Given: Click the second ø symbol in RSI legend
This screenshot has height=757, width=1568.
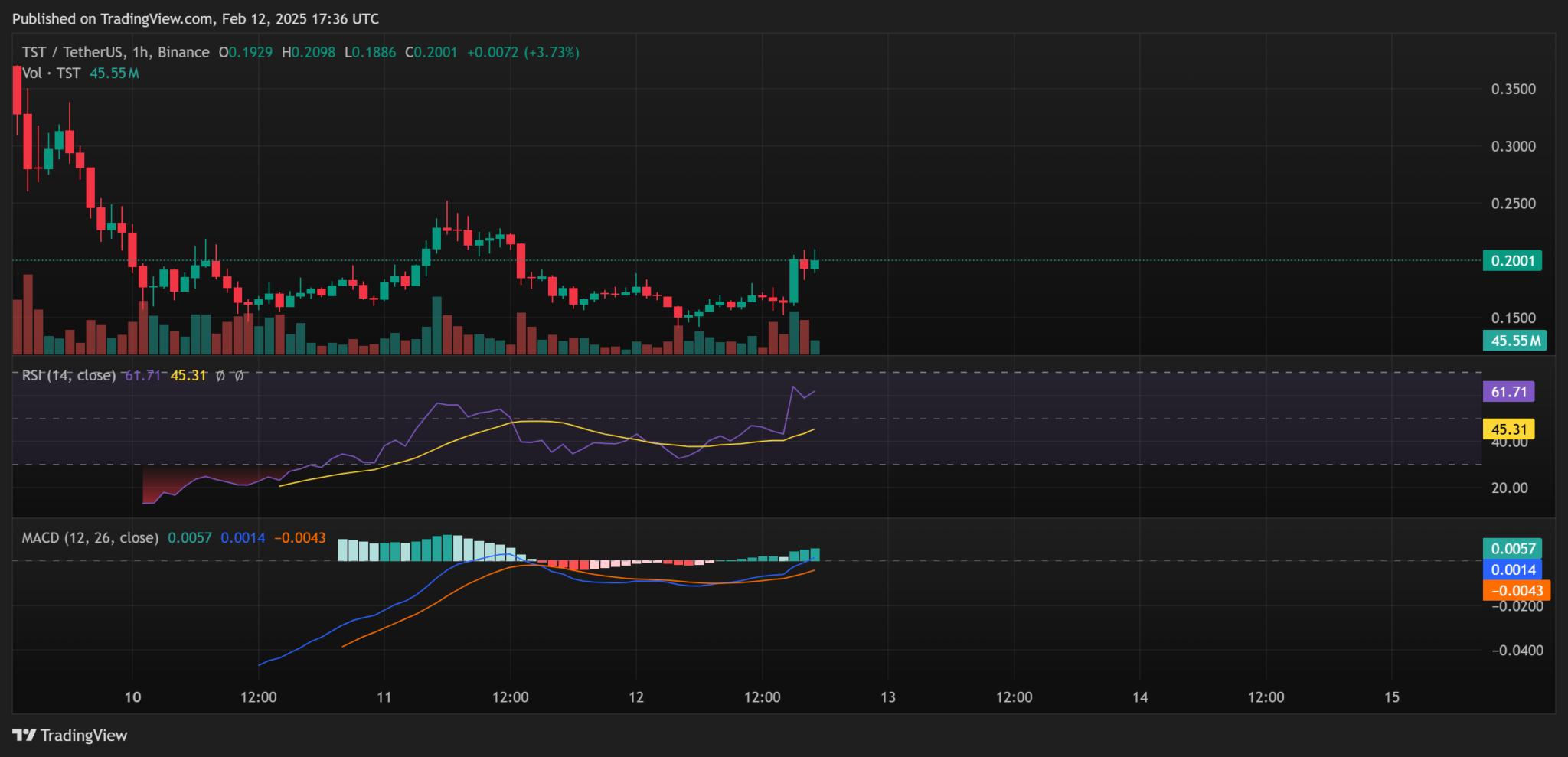Looking at the screenshot, I should click(x=237, y=376).
